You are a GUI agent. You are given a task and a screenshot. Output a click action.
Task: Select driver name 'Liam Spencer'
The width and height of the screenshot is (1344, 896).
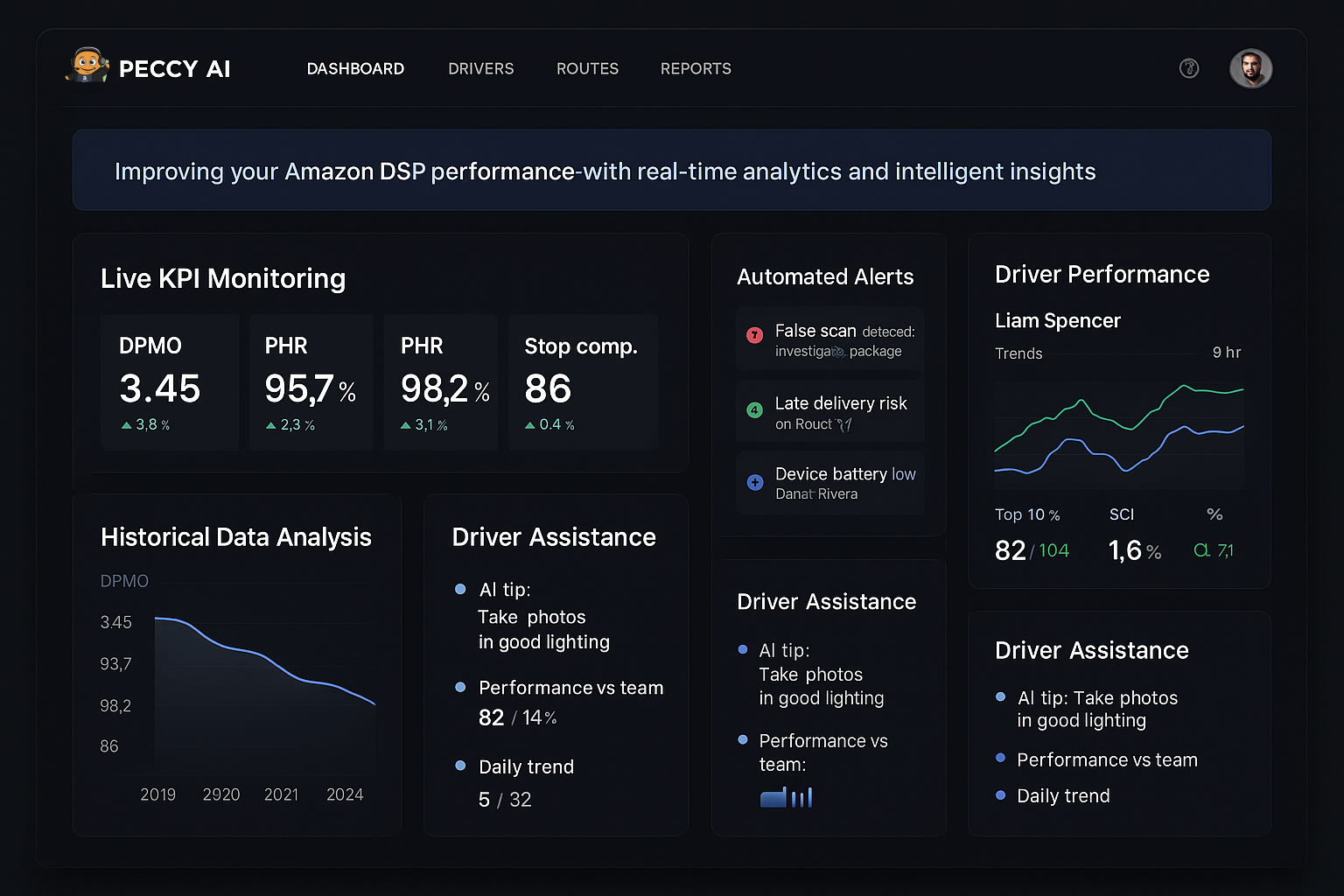1058,320
